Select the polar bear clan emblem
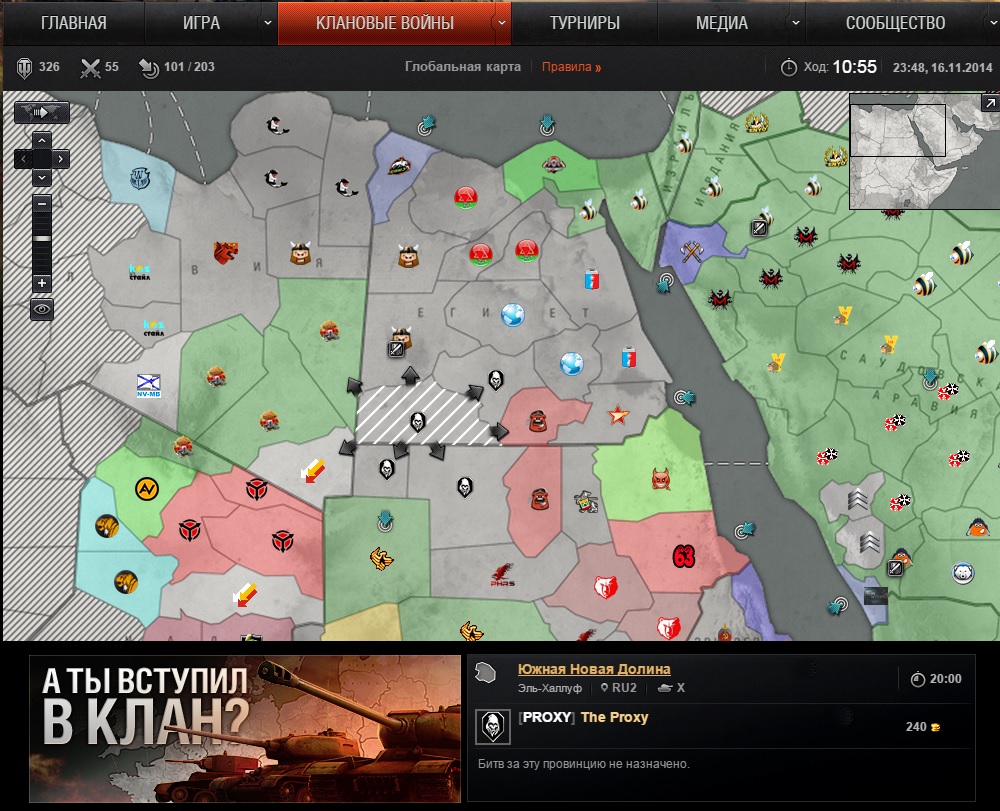The height and width of the screenshot is (811, 1000). click(x=963, y=573)
